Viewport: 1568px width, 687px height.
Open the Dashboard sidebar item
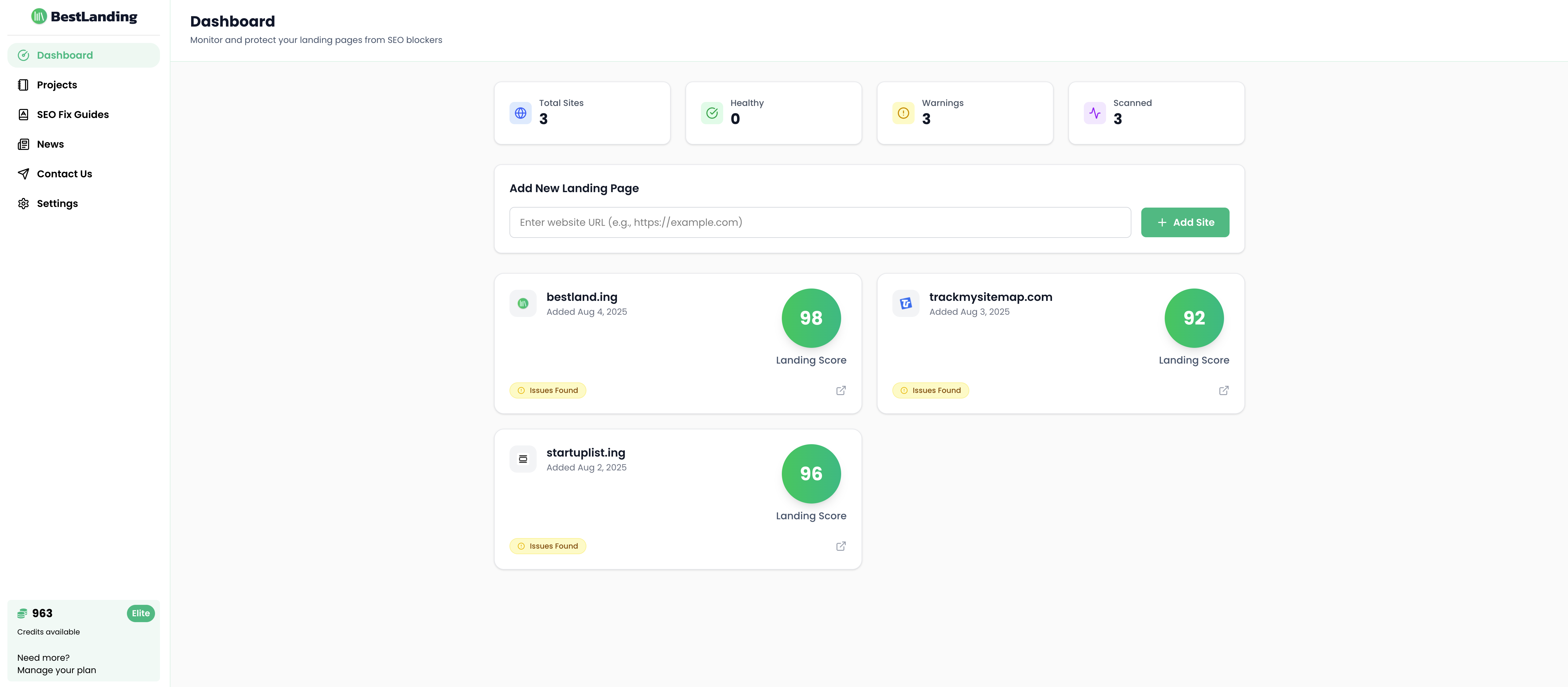83,55
